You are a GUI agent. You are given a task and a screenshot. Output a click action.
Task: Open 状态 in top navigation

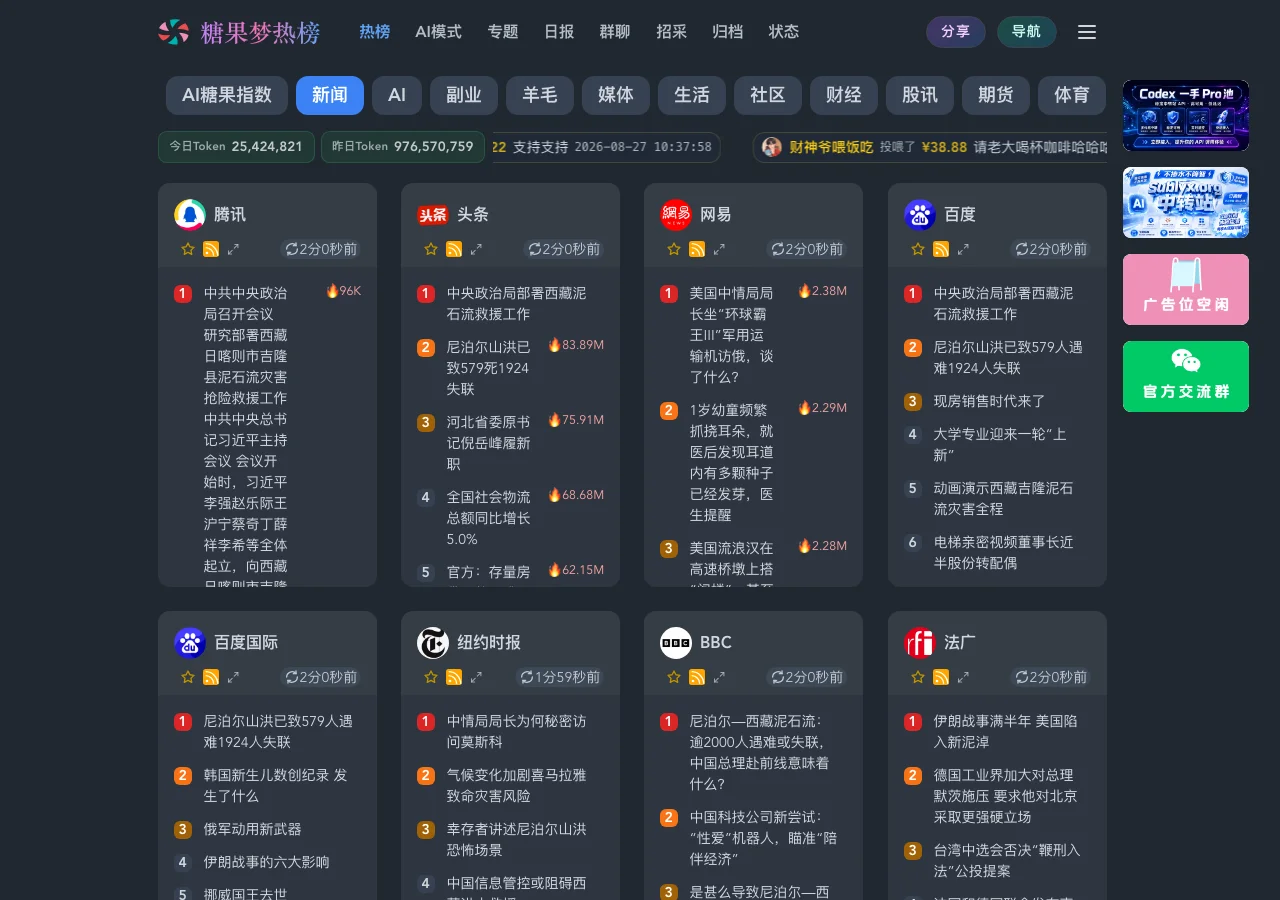784,32
